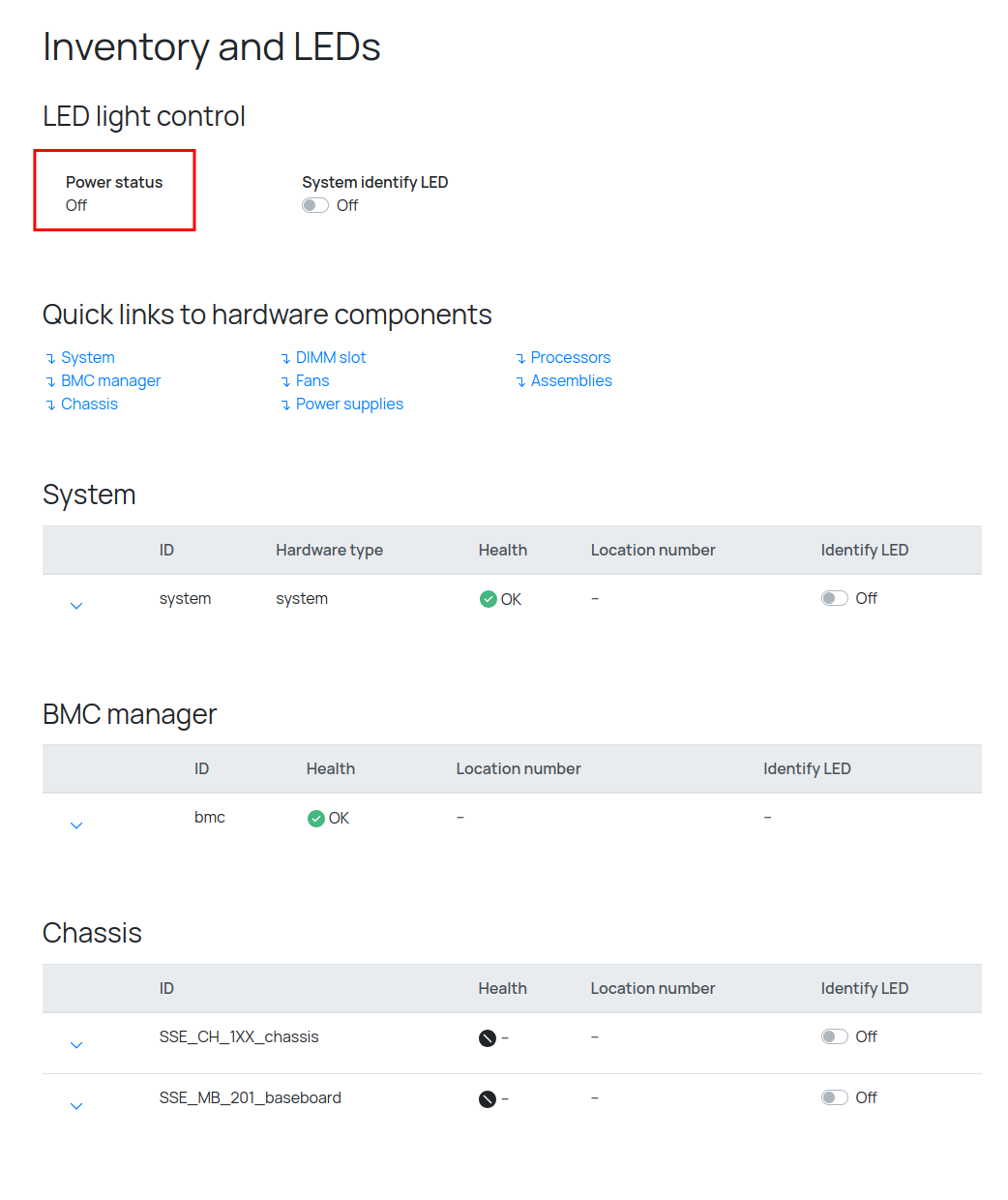Toggle Identify LED for SSE_CH_1XX_chassis
This screenshot has width=1008, height=1200.
(x=834, y=1036)
